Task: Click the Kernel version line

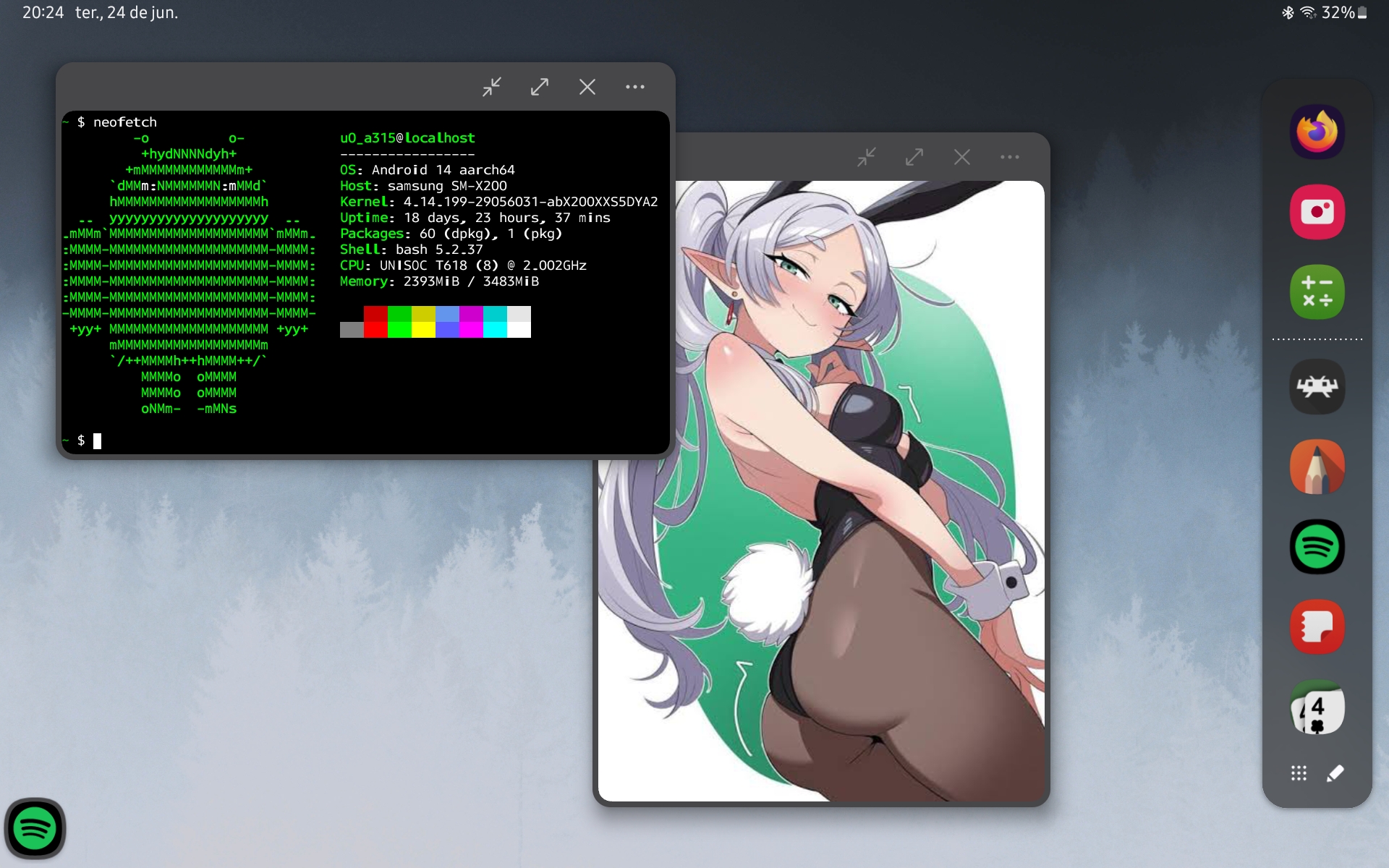Action: (x=499, y=201)
